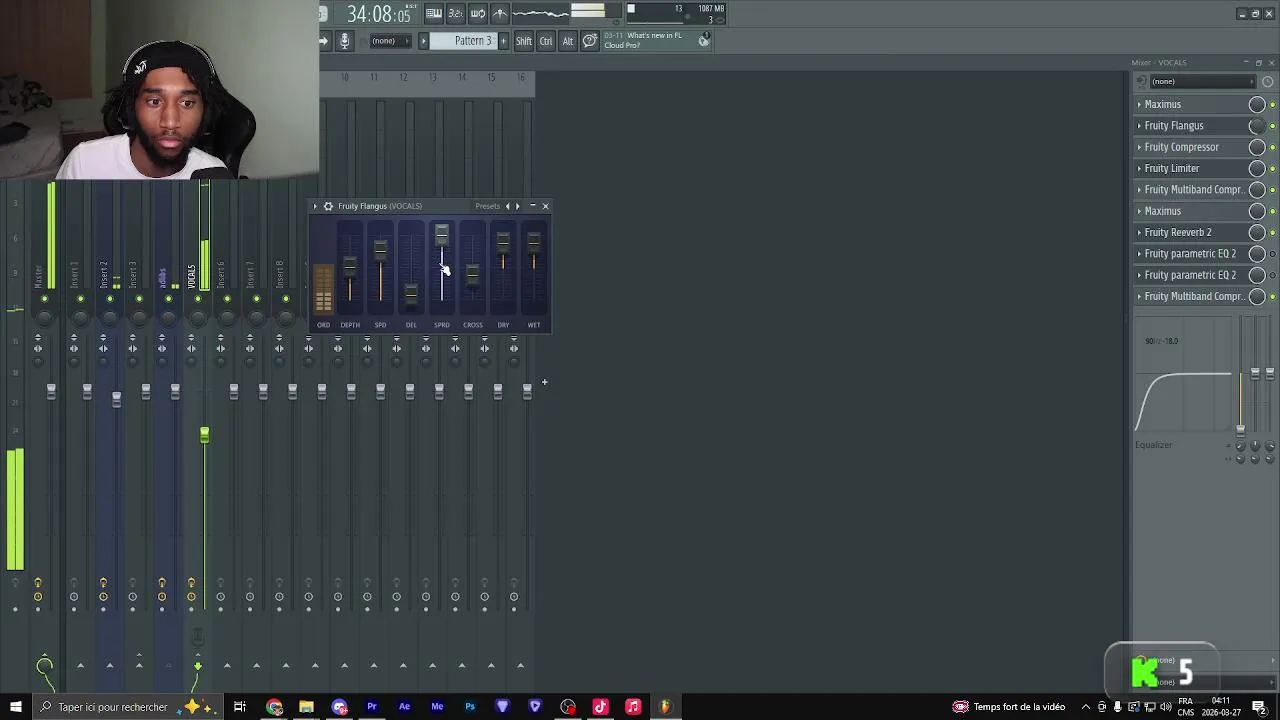Open the Fruity Multiband Compr. last slot
This screenshot has height=720, width=1280.
[1194, 297]
